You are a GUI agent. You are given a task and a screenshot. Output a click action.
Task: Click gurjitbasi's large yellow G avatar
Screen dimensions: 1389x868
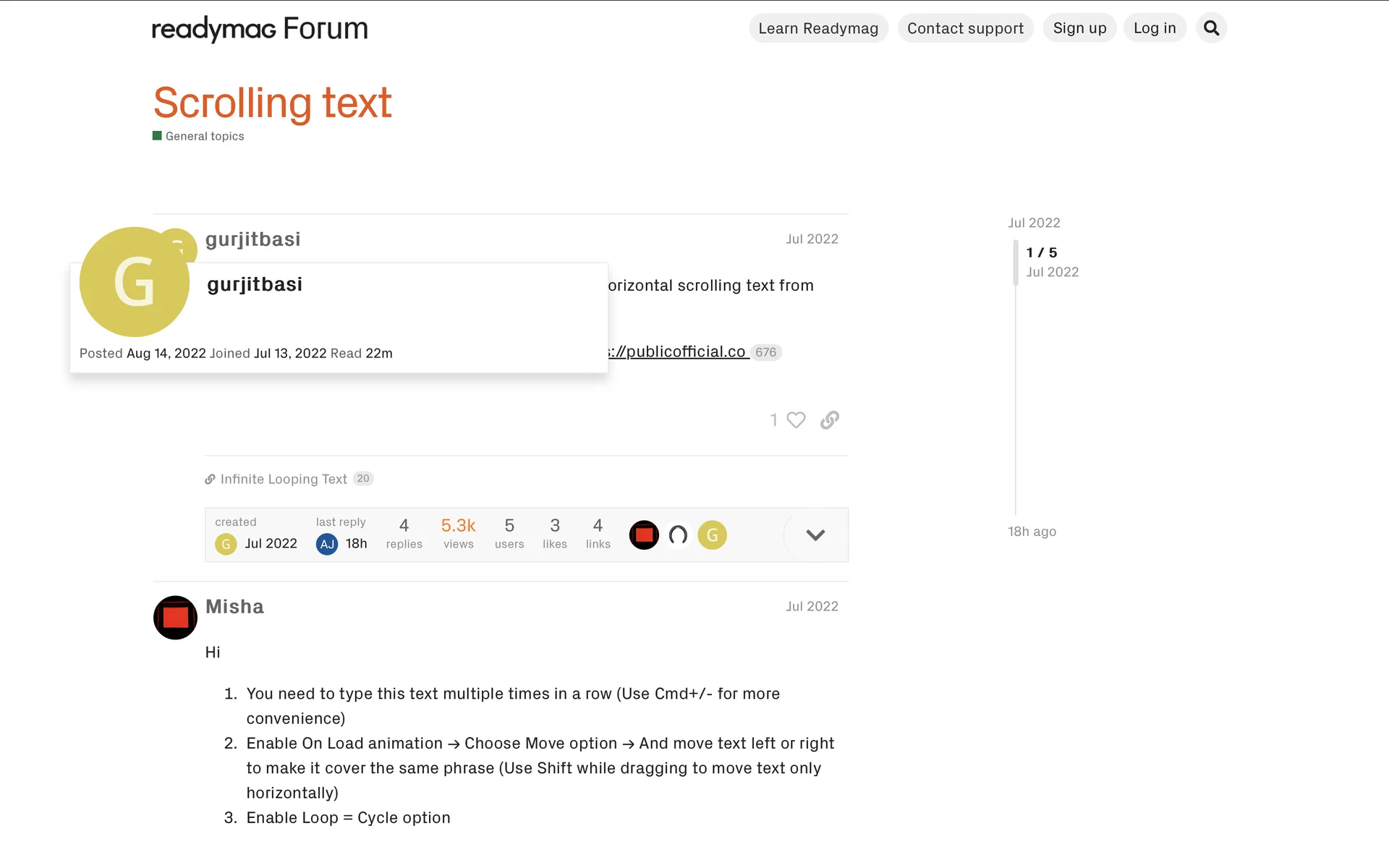tap(135, 282)
